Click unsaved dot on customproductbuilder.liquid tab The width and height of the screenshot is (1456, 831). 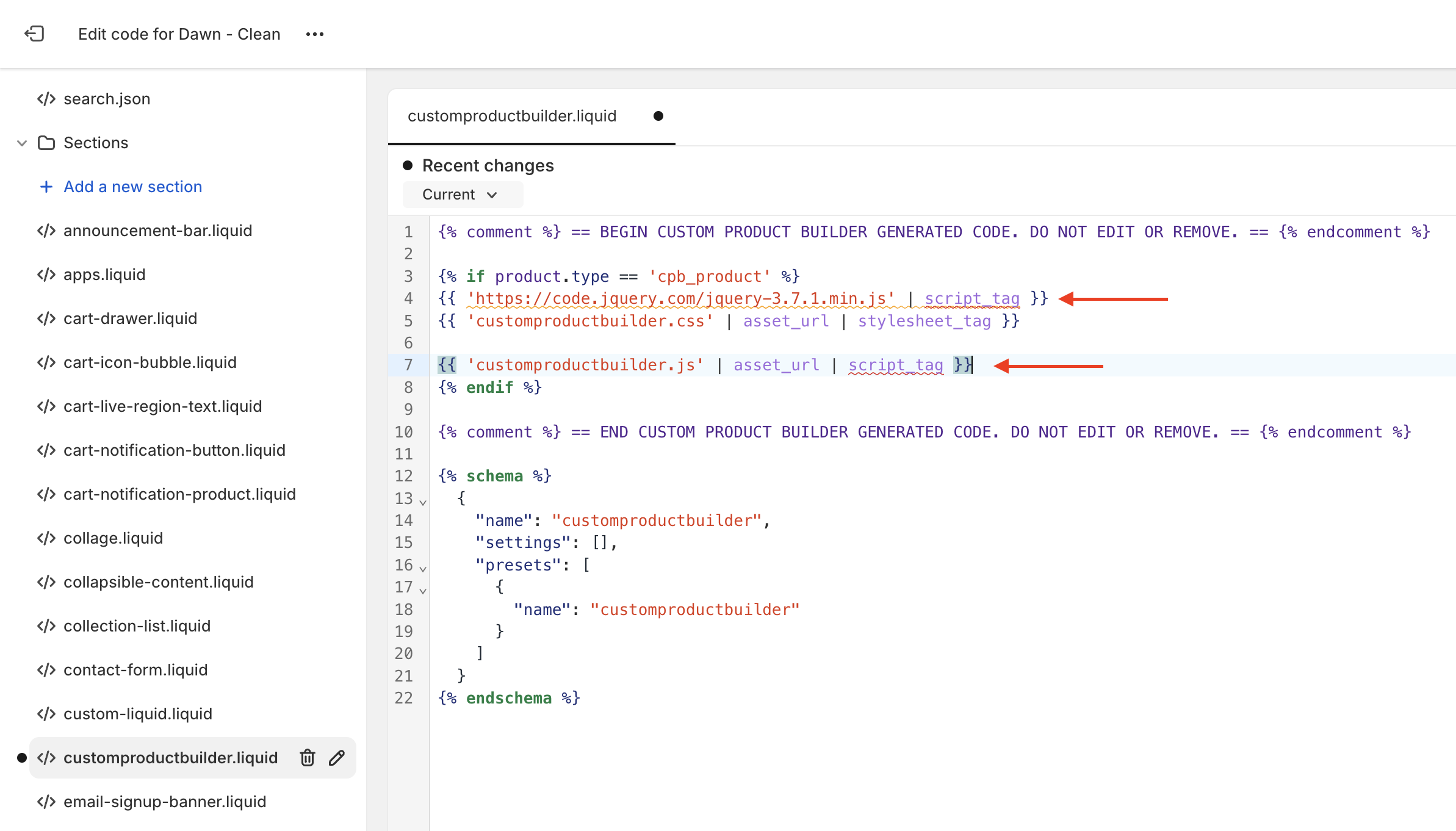coord(658,116)
